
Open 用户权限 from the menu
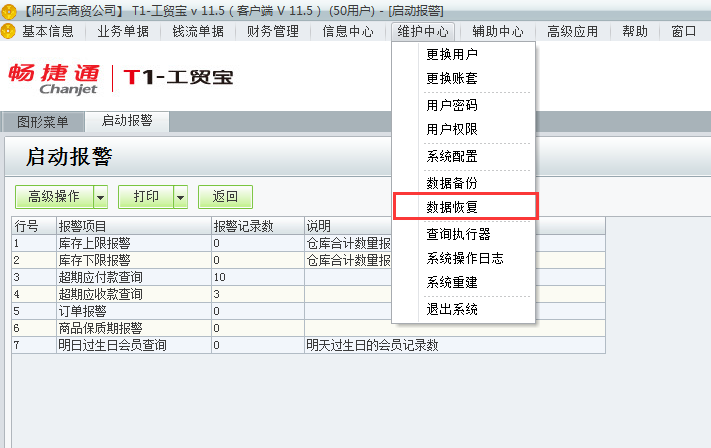[x=452, y=129]
